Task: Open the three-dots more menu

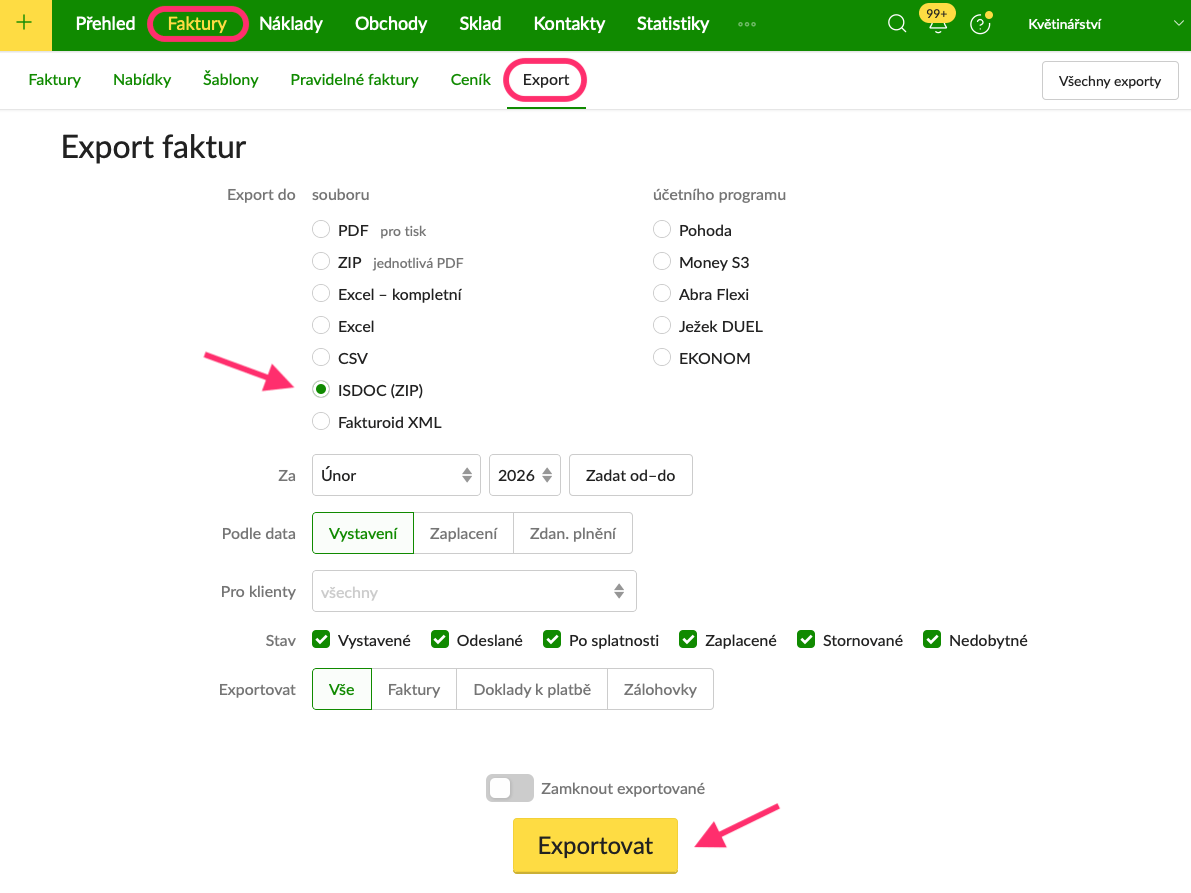Action: (x=747, y=24)
